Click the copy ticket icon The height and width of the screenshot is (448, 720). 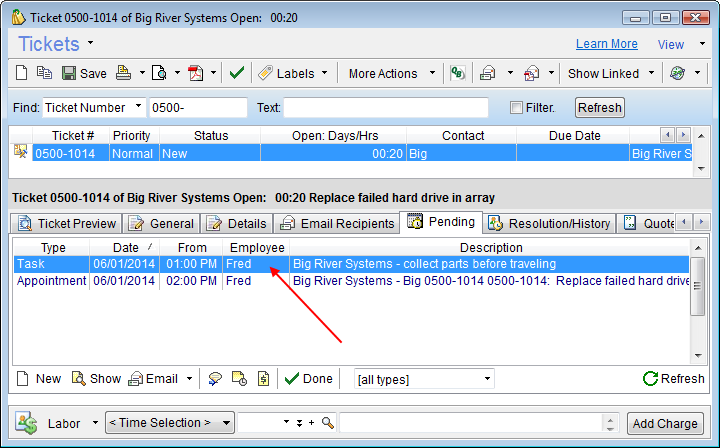click(45, 73)
